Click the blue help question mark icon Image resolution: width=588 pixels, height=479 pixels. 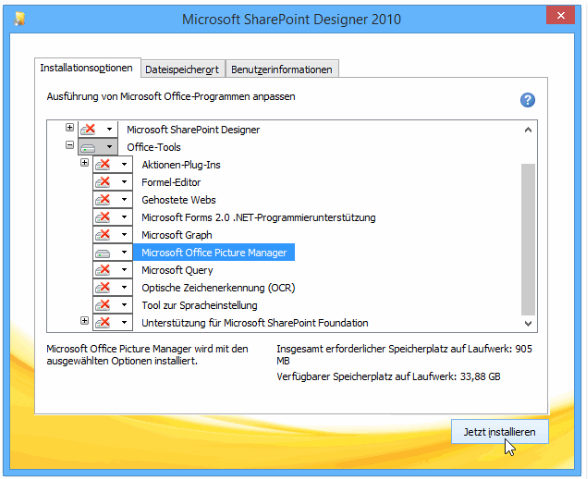point(527,100)
